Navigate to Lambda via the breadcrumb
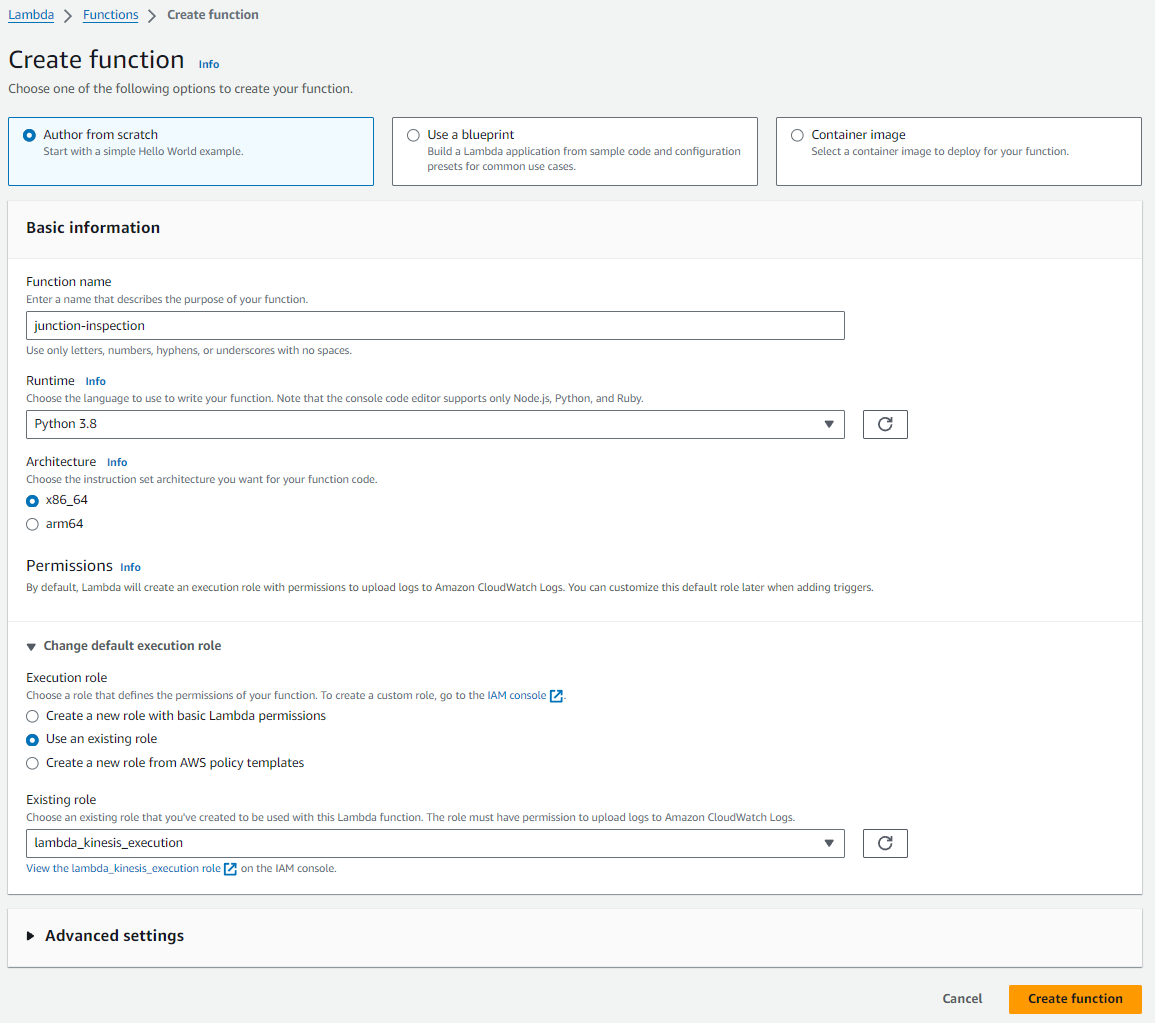1155x1023 pixels. (31, 14)
